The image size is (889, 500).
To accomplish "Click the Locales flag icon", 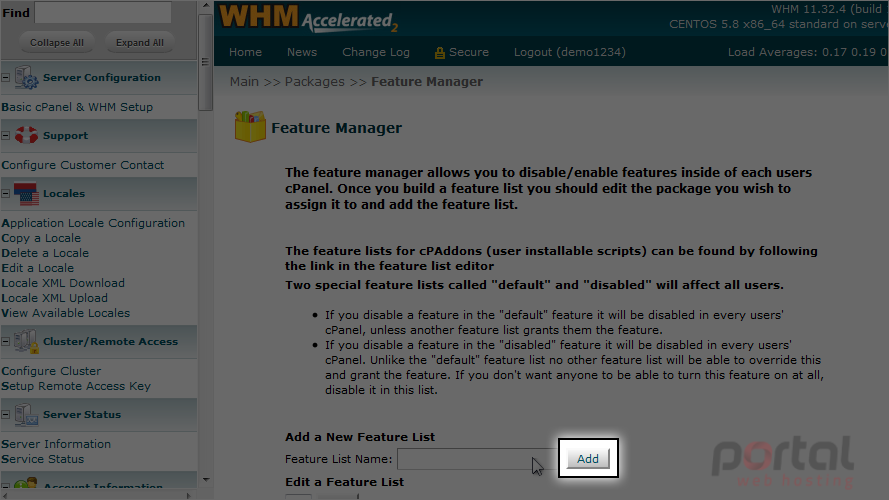I will click(26, 193).
